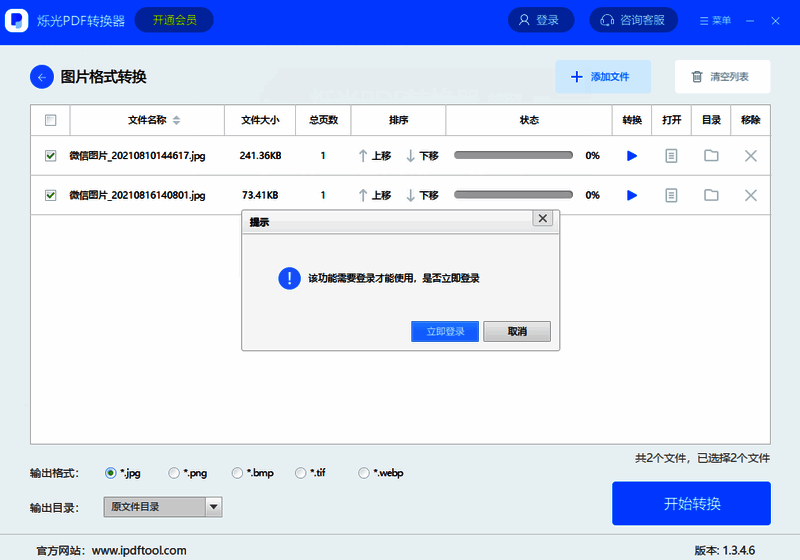This screenshot has height=560, width=800.
Task: Minimize the window
Action: click(750, 21)
